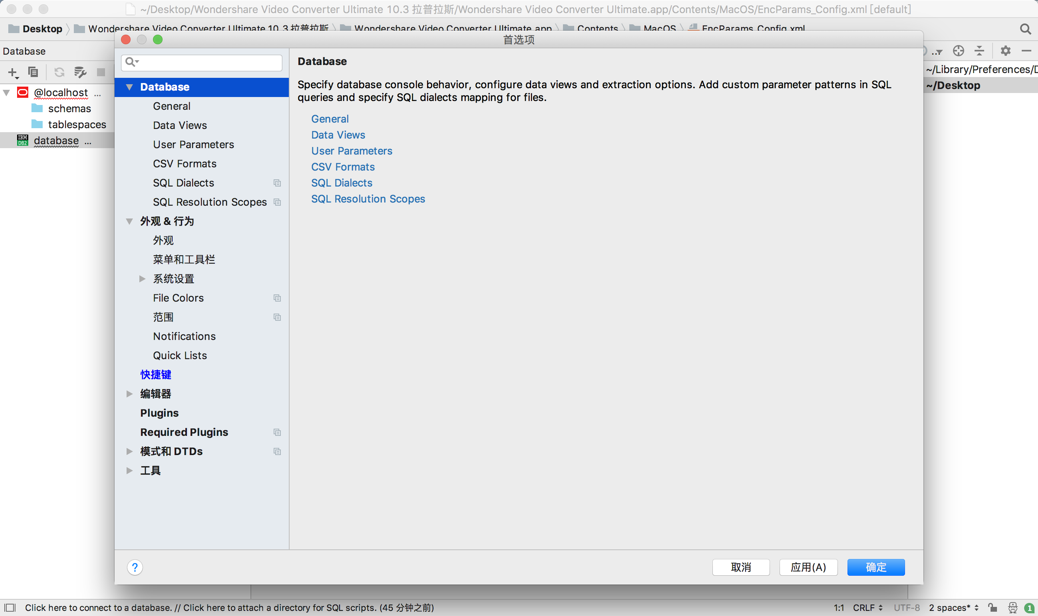The height and width of the screenshot is (616, 1038).
Task: Click the scroll-from-source crosshair icon
Action: click(959, 51)
